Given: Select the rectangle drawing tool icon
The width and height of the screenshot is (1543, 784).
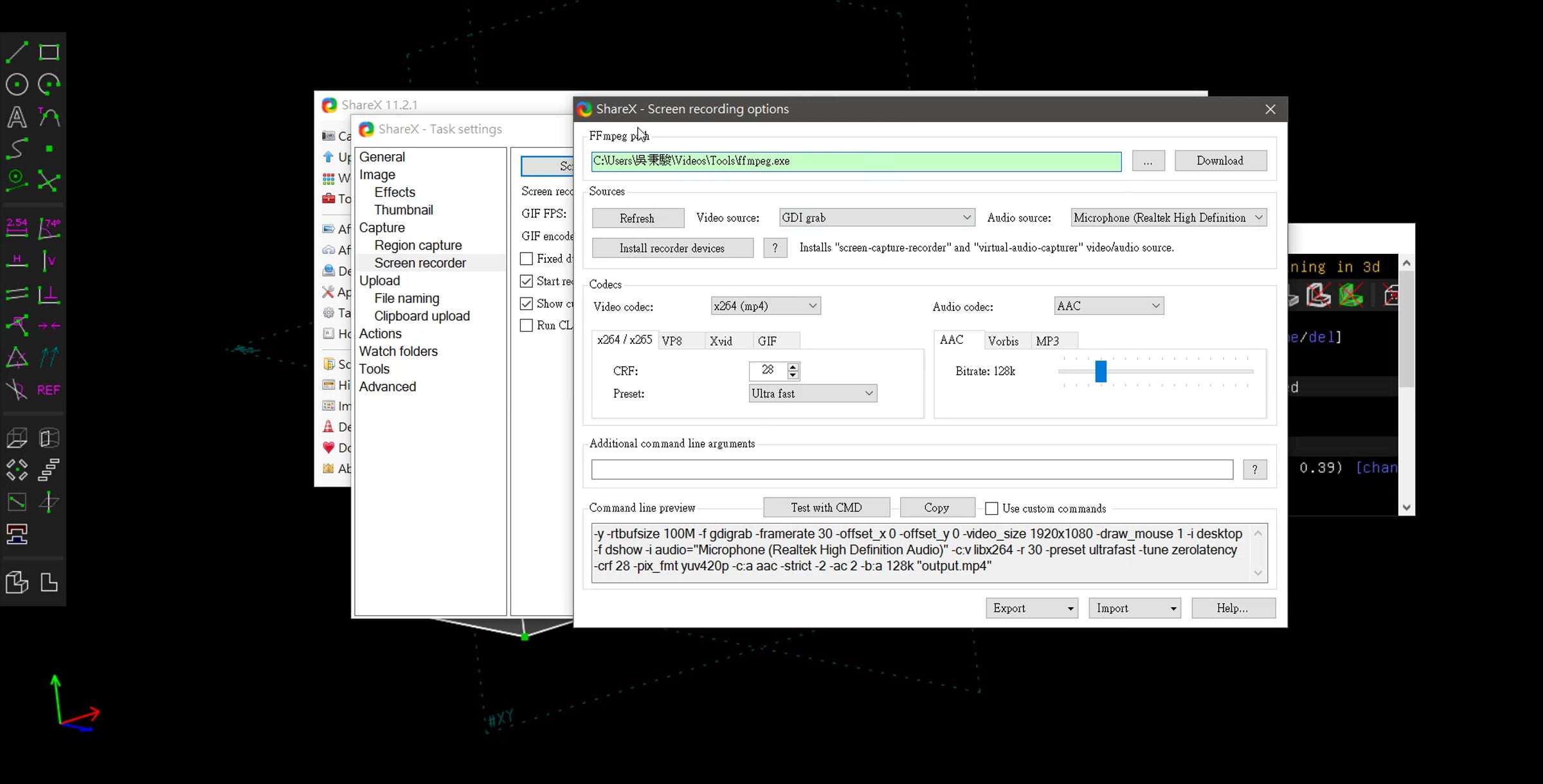Looking at the screenshot, I should pos(49,52).
